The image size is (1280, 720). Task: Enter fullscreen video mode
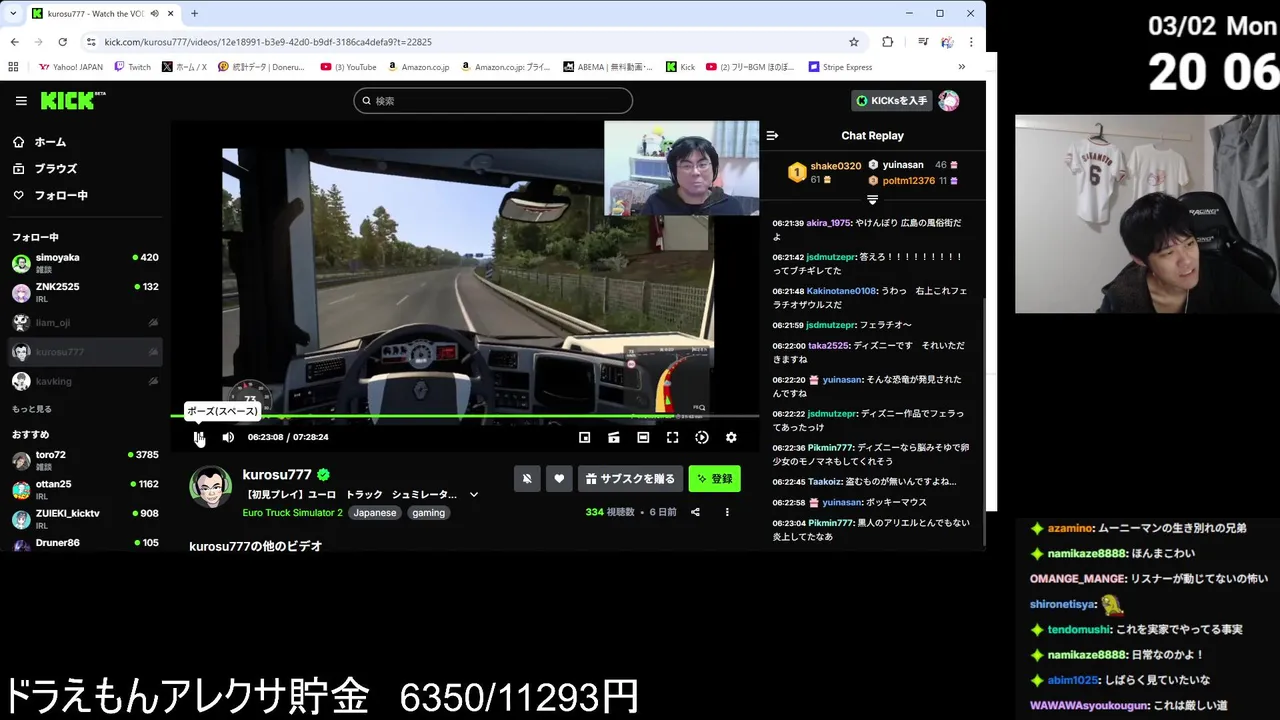[x=673, y=437]
